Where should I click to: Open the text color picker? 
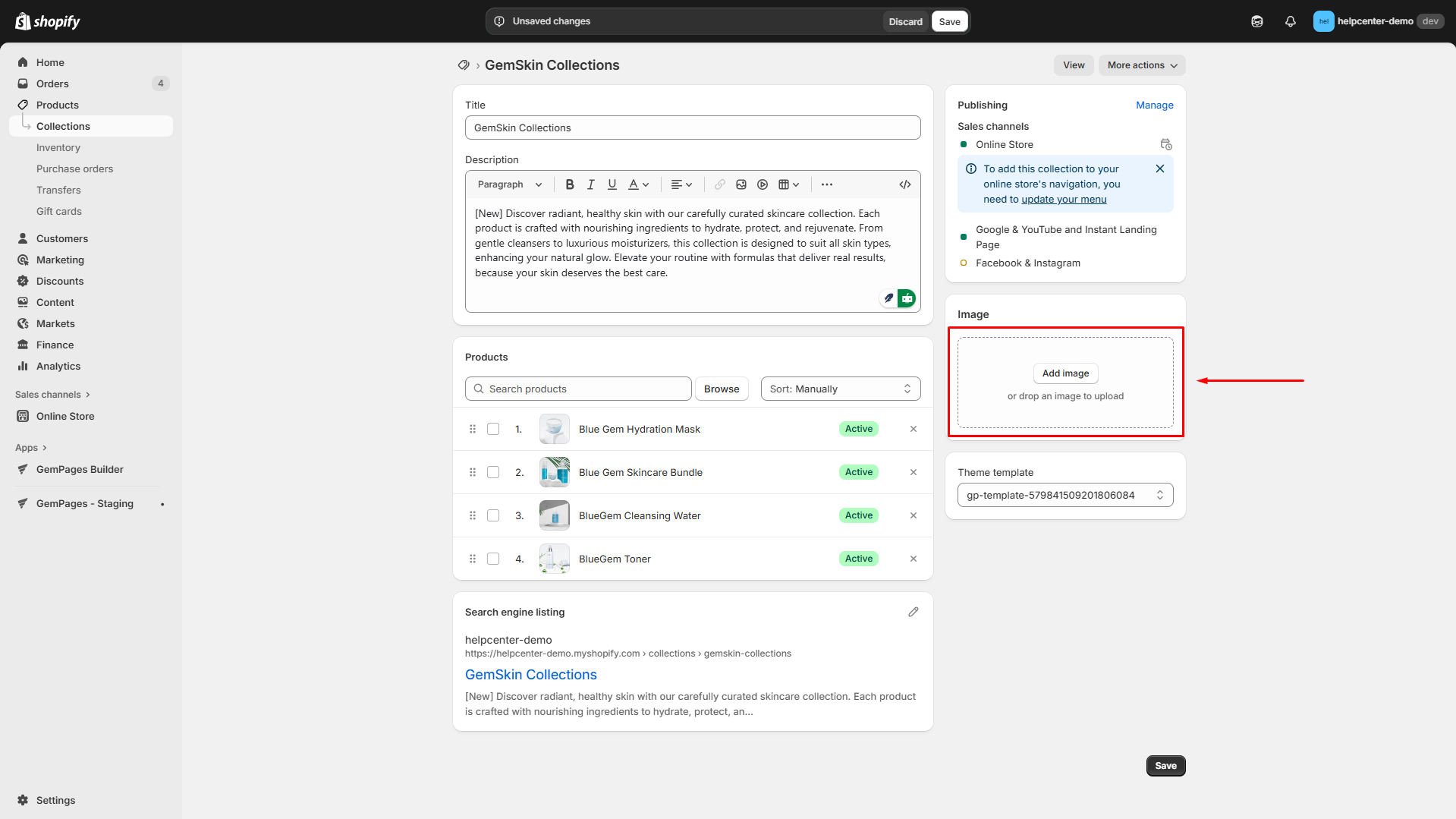pos(639,184)
